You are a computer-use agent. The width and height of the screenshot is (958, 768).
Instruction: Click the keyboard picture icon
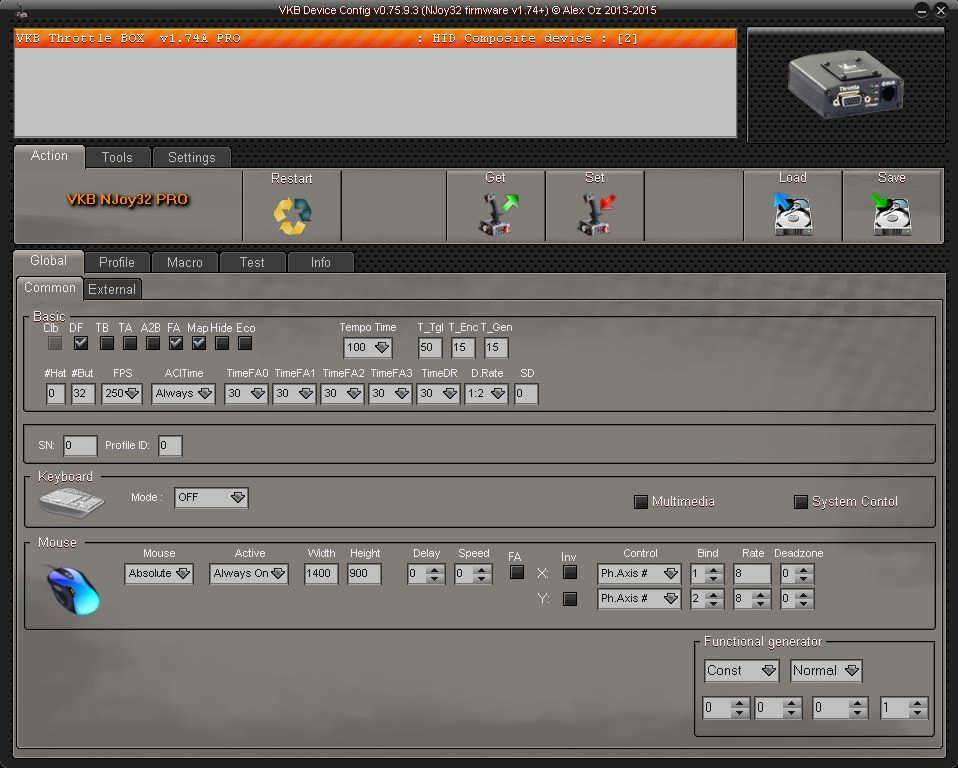pos(71,502)
